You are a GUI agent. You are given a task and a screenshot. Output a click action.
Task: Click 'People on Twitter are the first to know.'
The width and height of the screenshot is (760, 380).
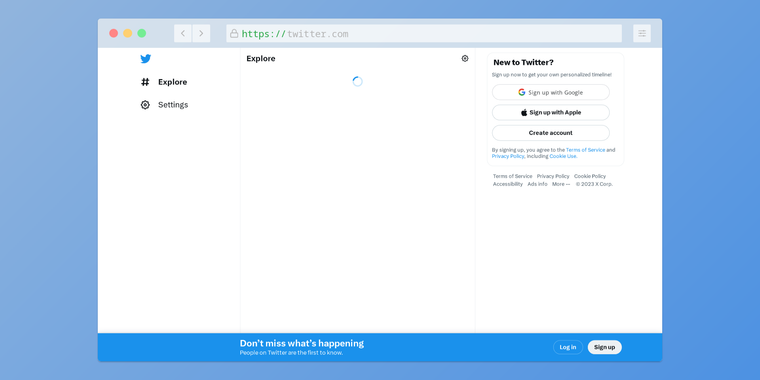(291, 353)
